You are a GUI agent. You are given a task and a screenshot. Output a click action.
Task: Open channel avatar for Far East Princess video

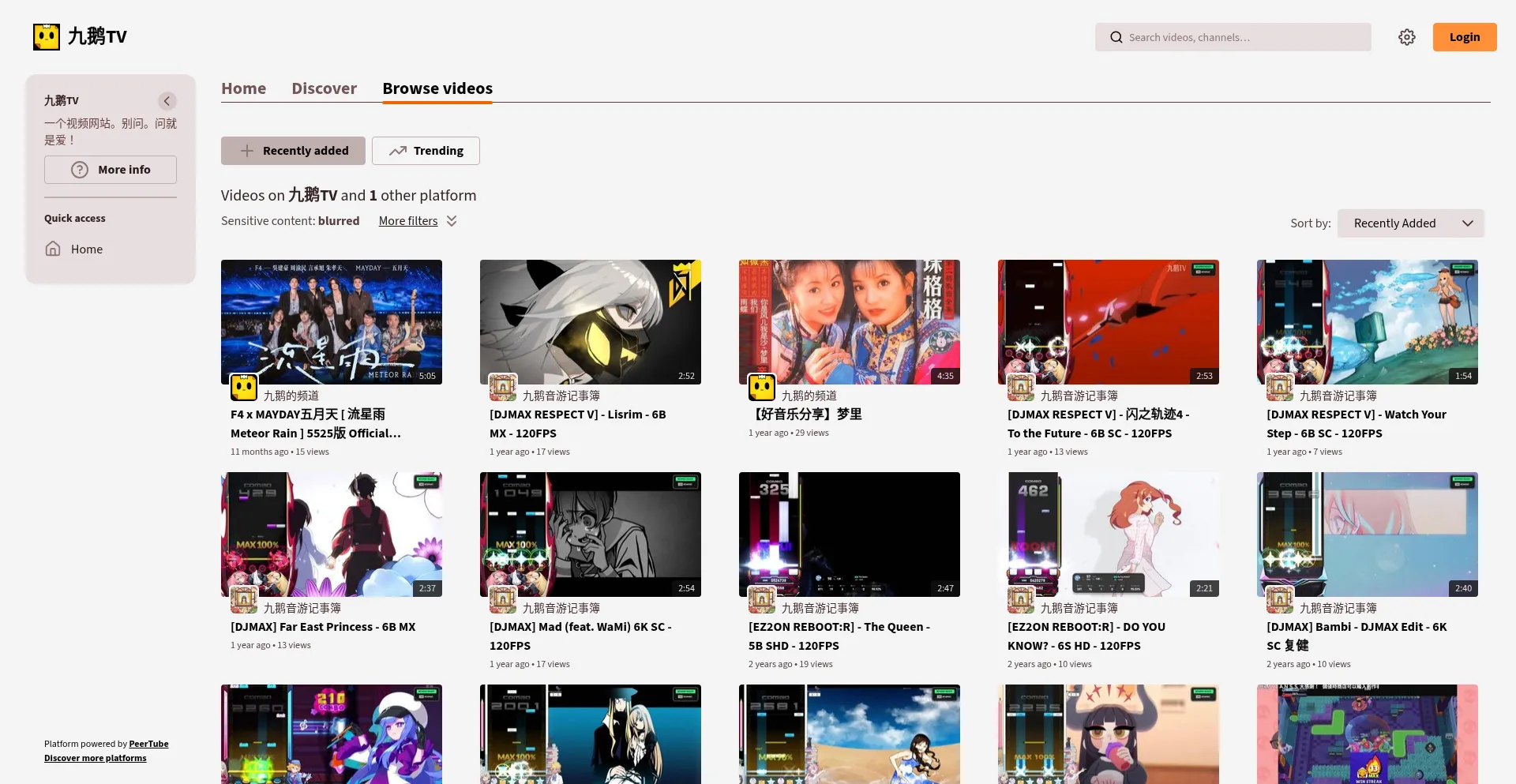point(244,599)
